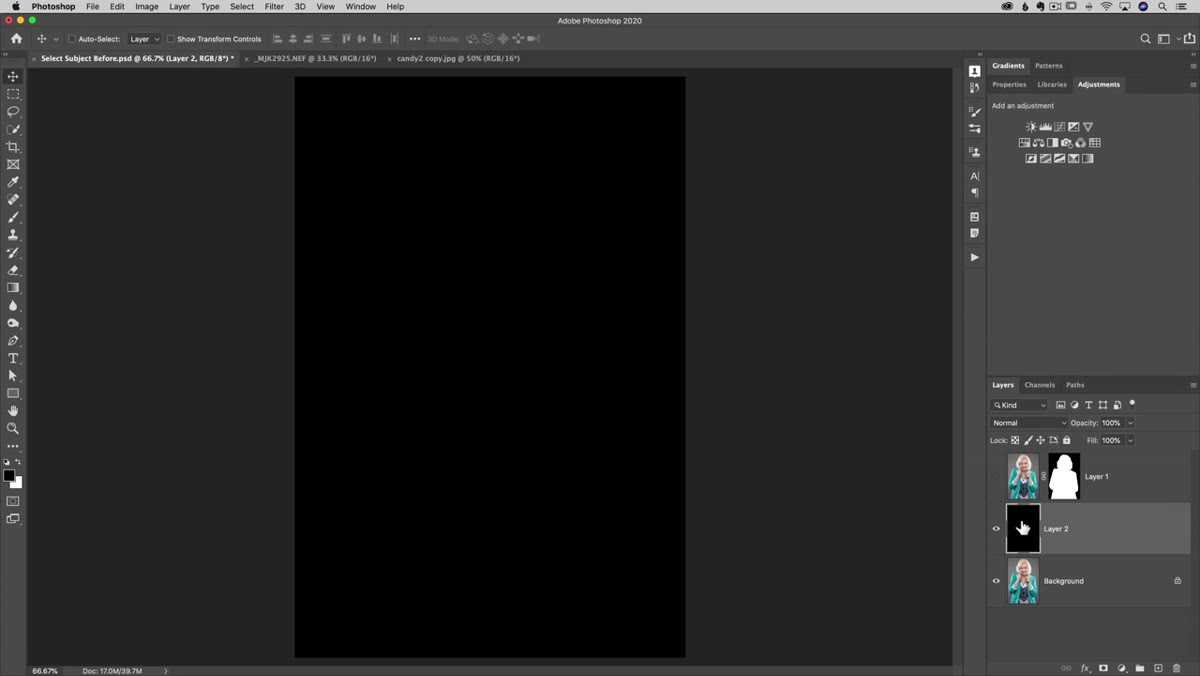Select the Move tool in the toolbar
Screen dimensions: 1200x676
[x=13, y=76]
